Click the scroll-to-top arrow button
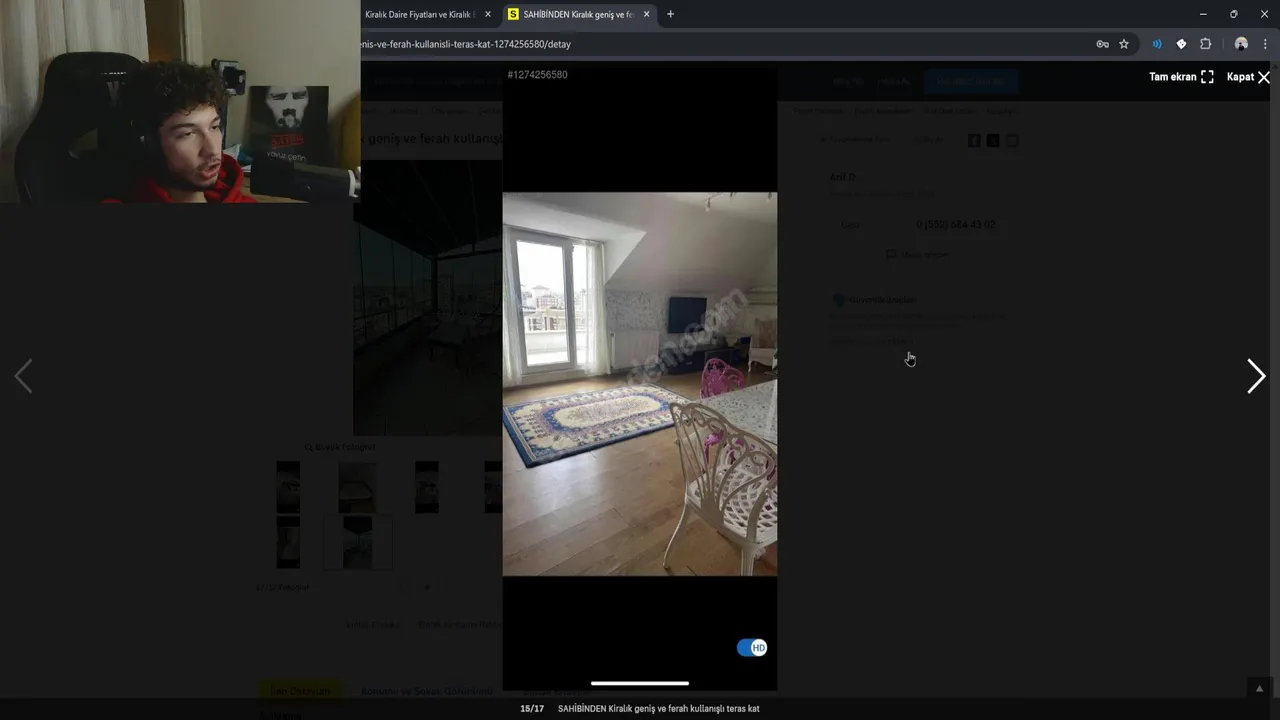The width and height of the screenshot is (1280, 720). tap(1260, 688)
